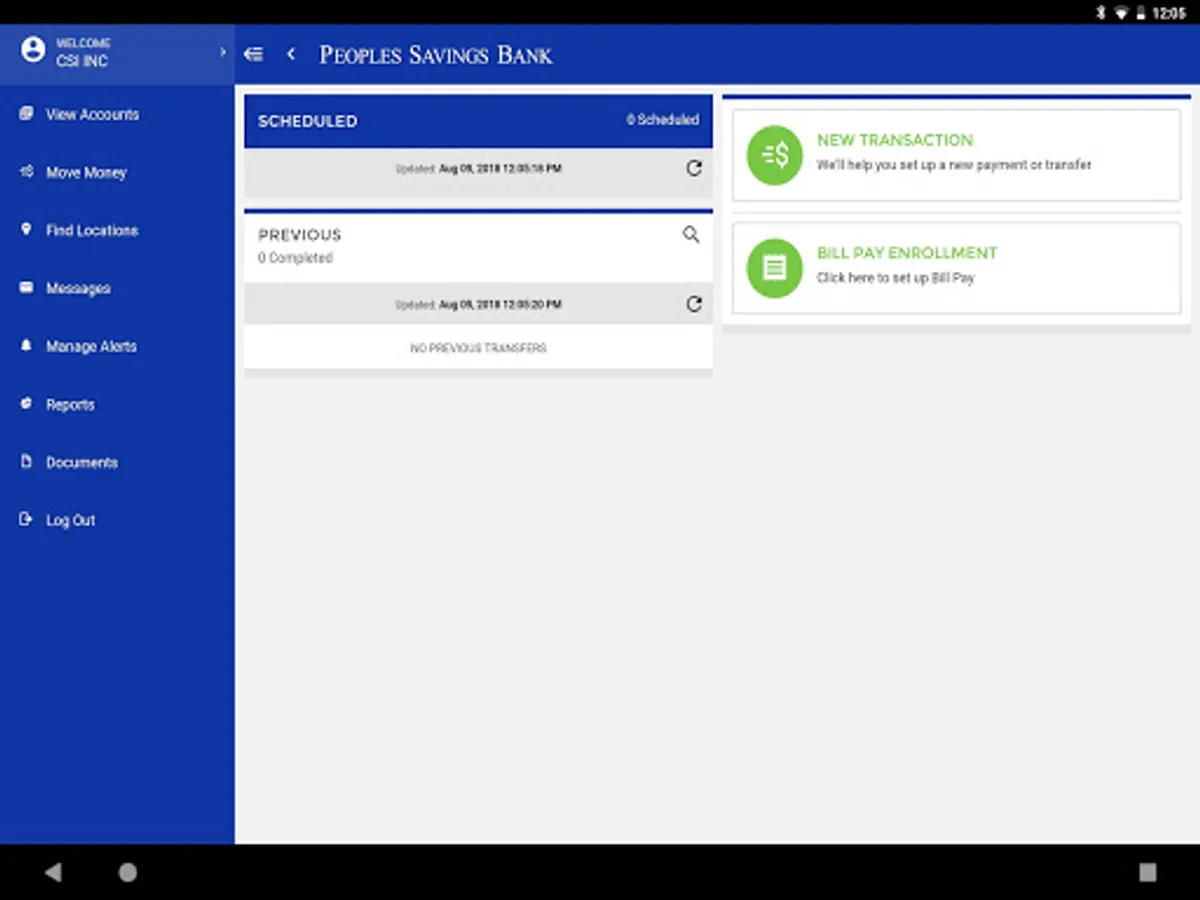Image resolution: width=1200 pixels, height=900 pixels.
Task: Click the Wi-Fi status bar icon
Action: click(x=1122, y=13)
